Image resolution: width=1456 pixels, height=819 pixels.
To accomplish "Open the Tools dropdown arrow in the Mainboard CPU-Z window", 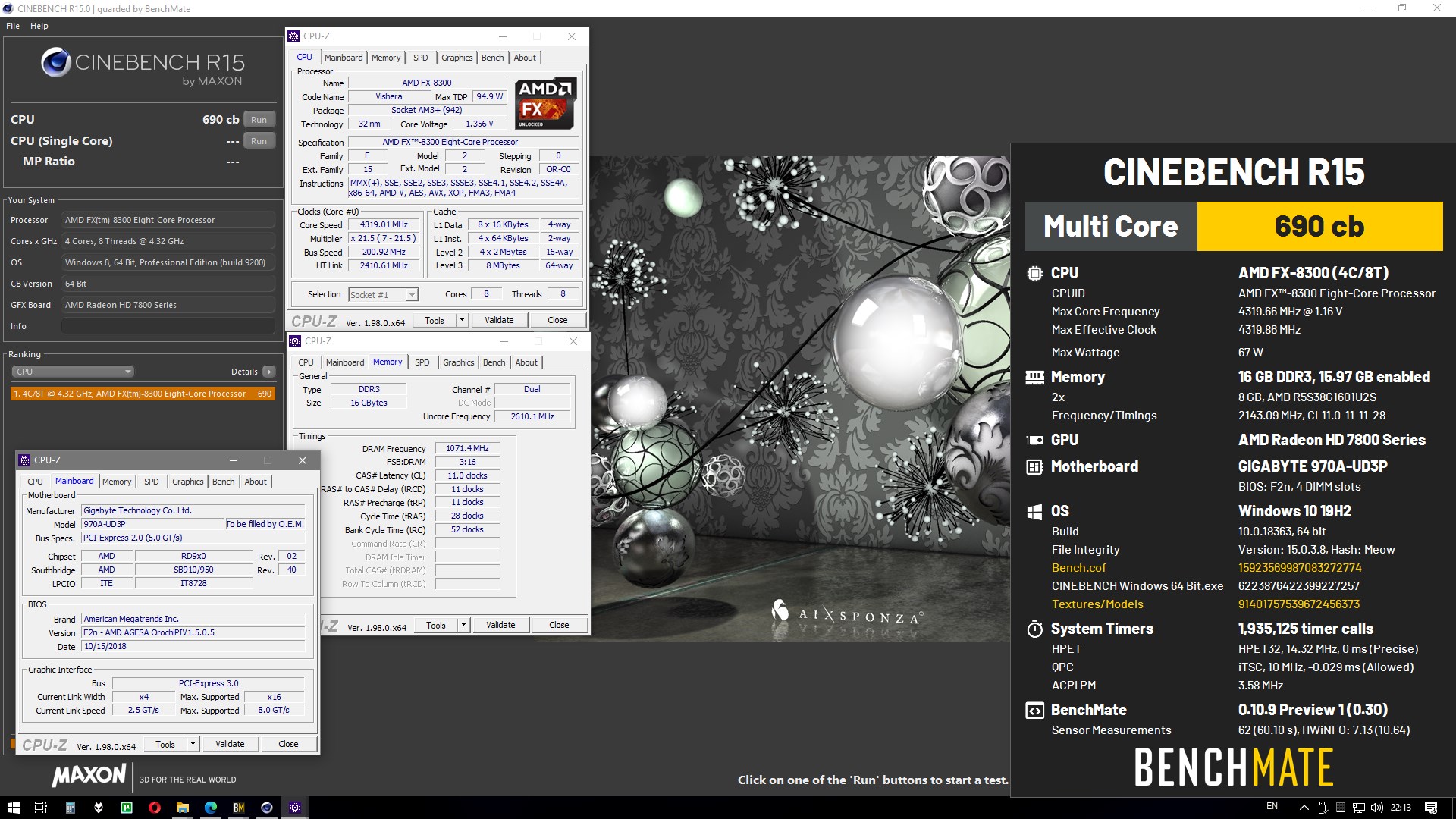I will (193, 744).
